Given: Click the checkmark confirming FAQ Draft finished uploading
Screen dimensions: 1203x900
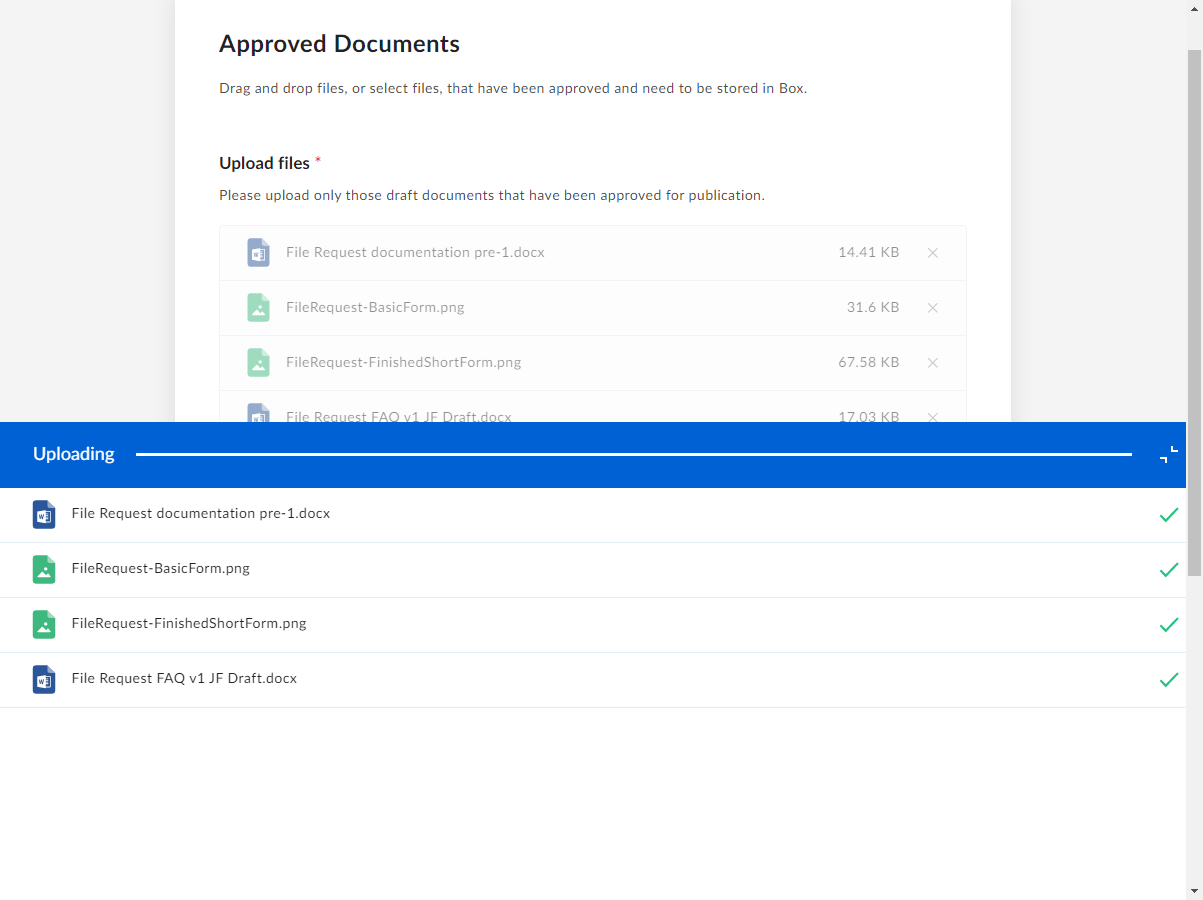Looking at the screenshot, I should (1169, 679).
